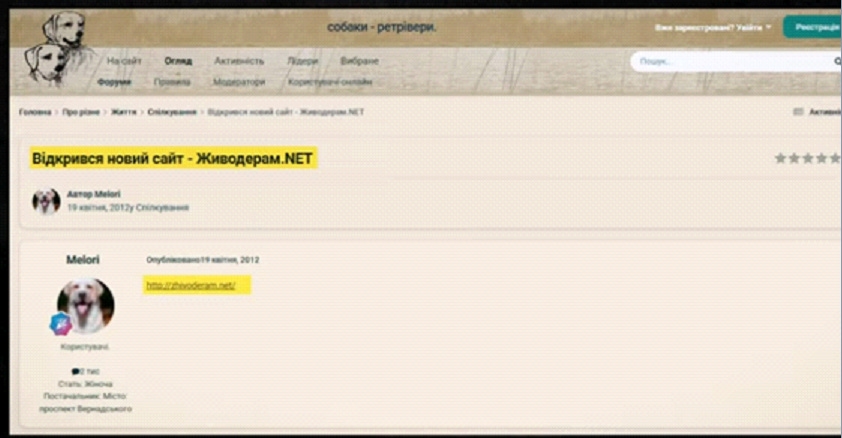Screen dimensions: 842x438
Task: Open Melori's large profile picture
Action: 85,305
